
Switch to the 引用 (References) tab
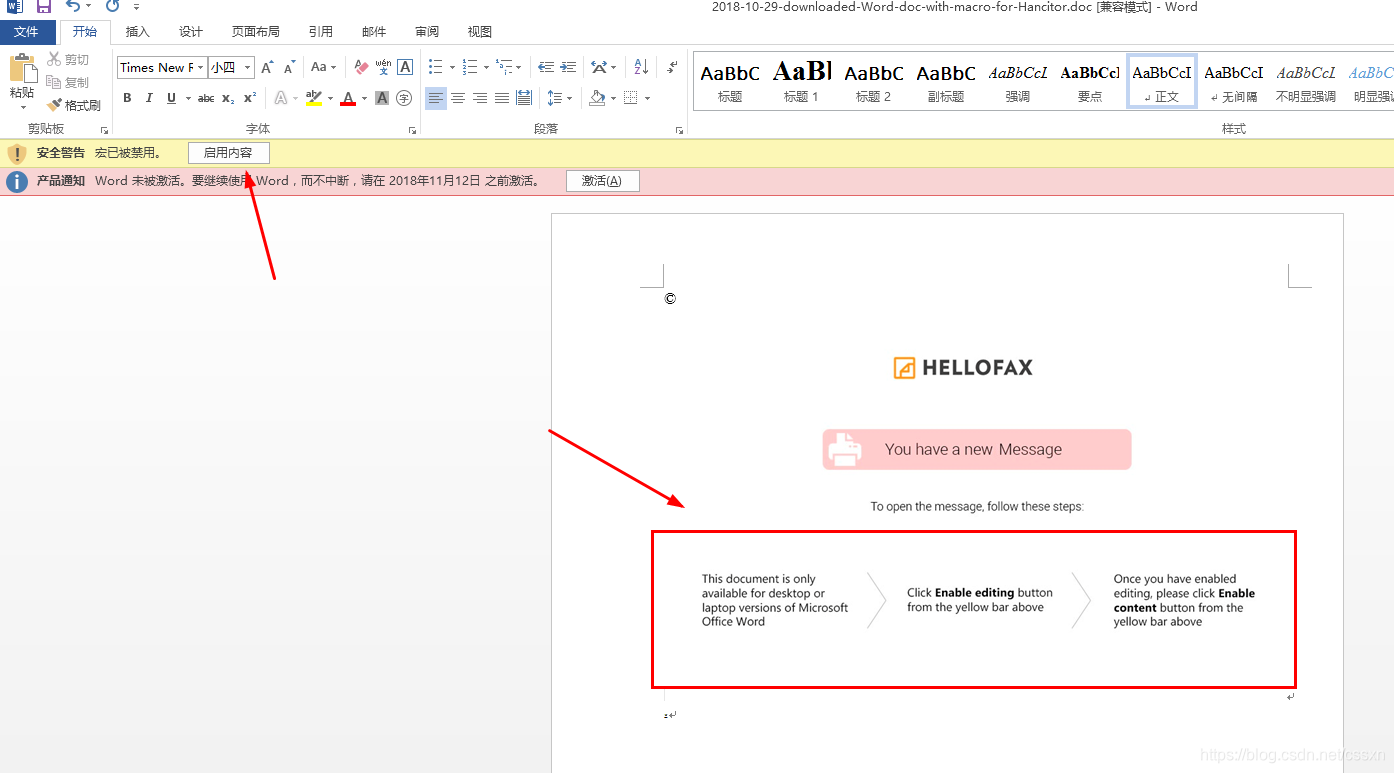[321, 32]
